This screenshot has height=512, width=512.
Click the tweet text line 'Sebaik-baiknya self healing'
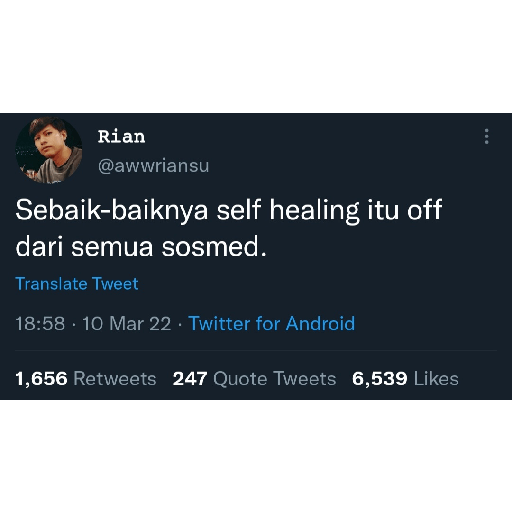coord(187,211)
